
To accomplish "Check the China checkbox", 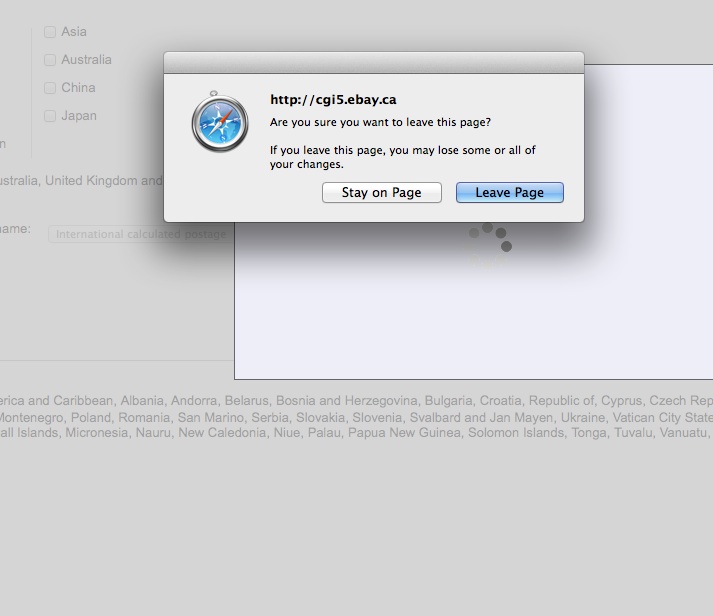I will coord(50,88).
